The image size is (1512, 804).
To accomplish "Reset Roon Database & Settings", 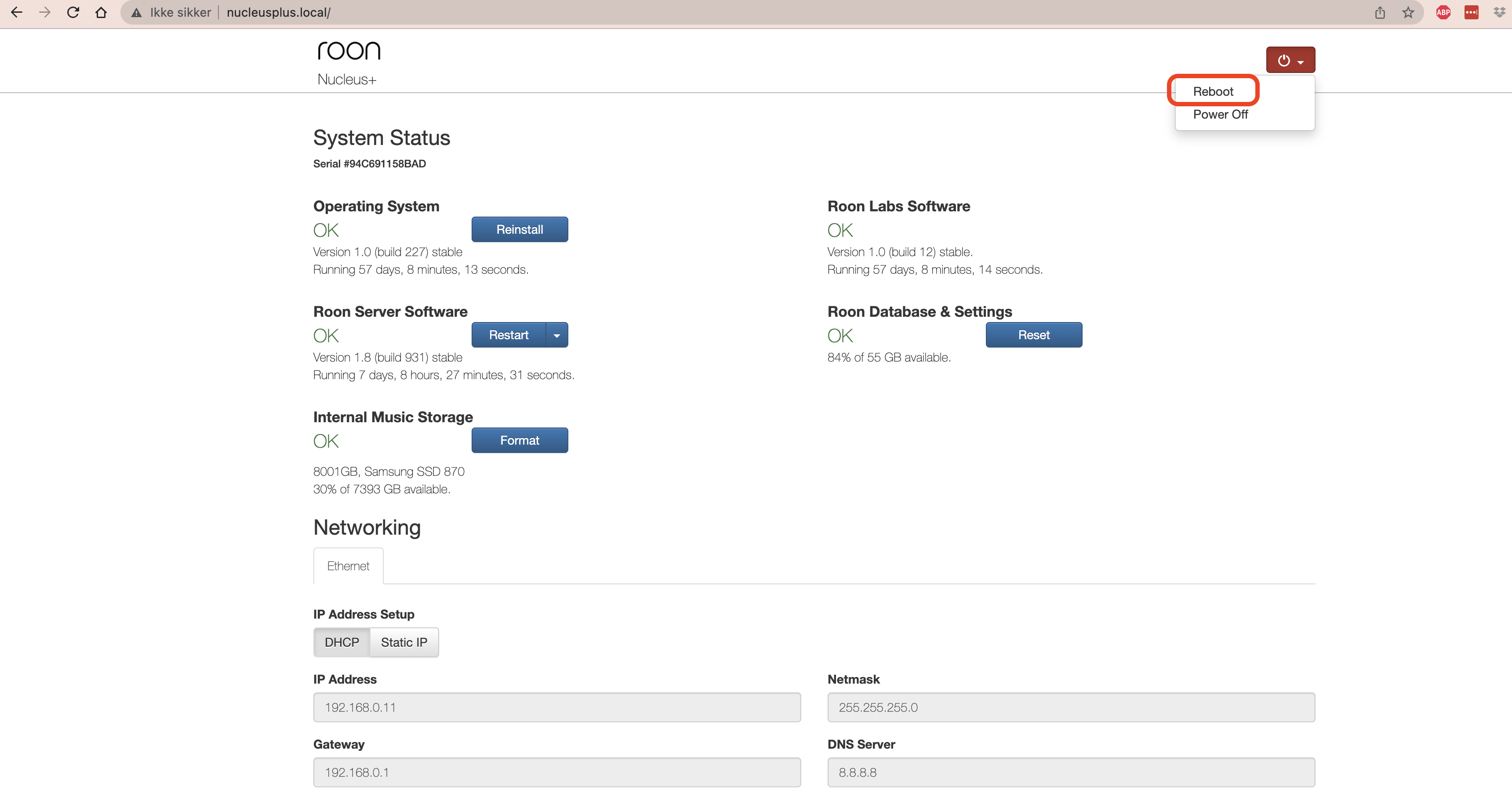I will click(x=1034, y=335).
